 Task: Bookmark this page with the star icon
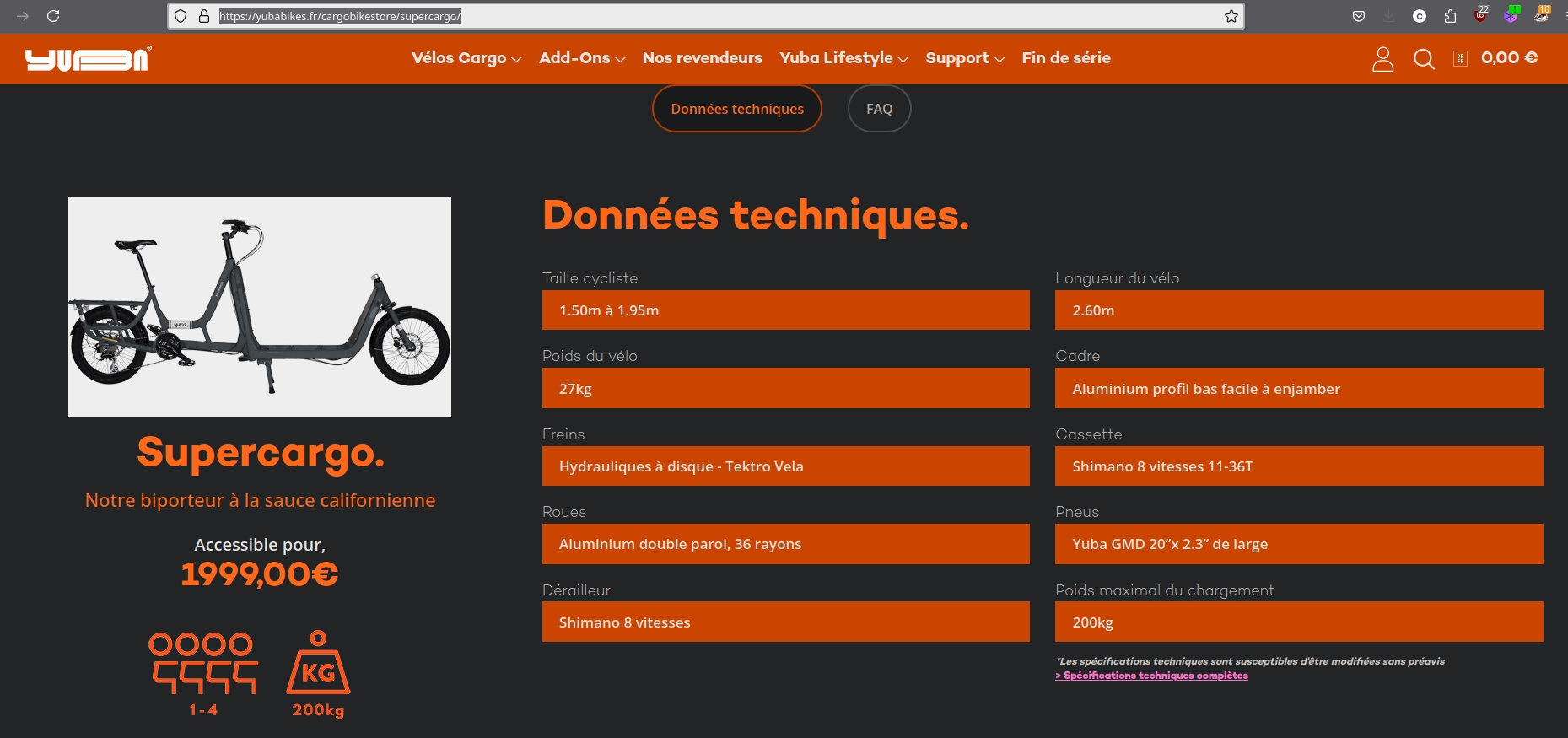pyautogui.click(x=1231, y=16)
